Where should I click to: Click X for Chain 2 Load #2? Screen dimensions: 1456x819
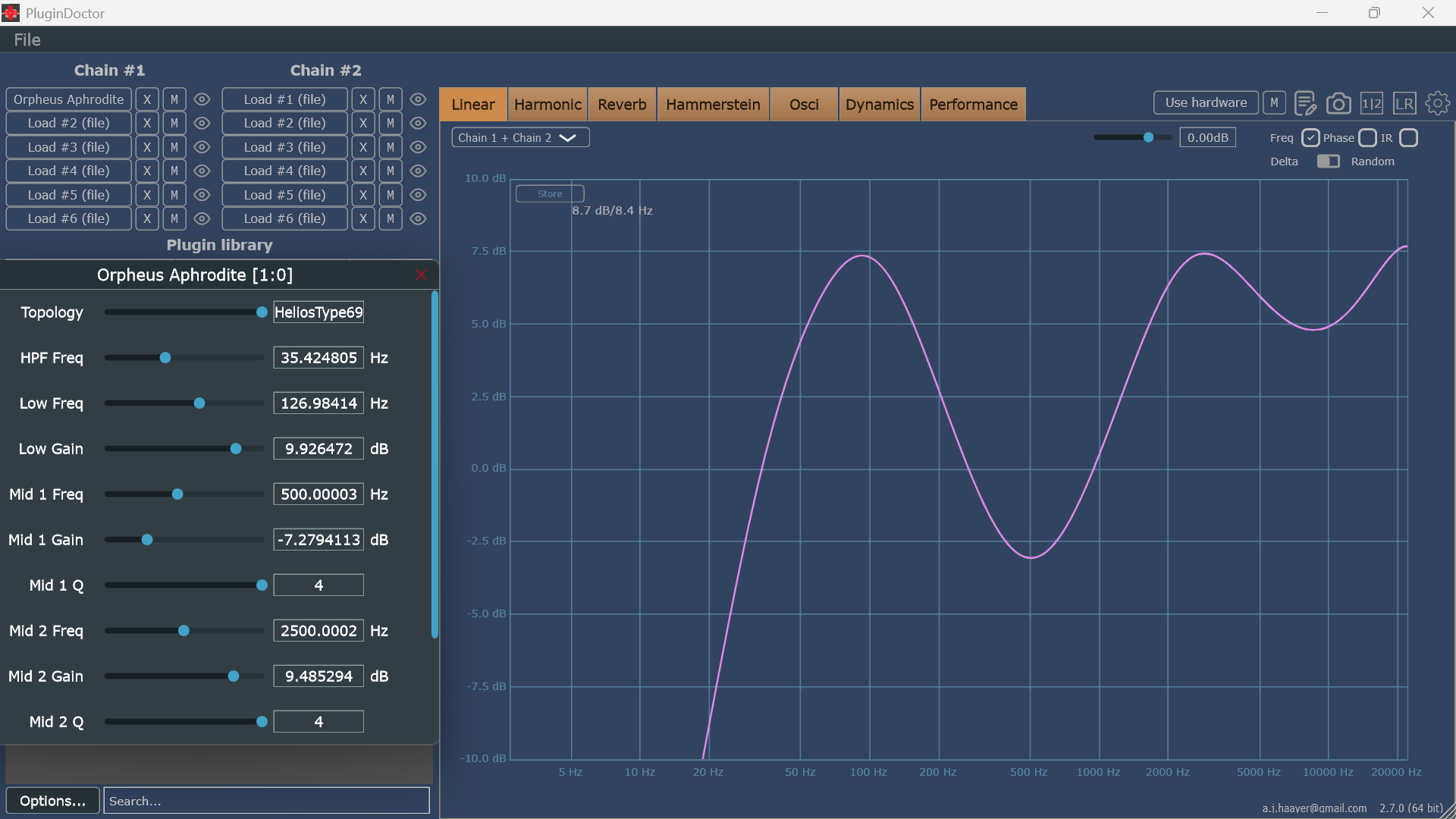click(363, 123)
